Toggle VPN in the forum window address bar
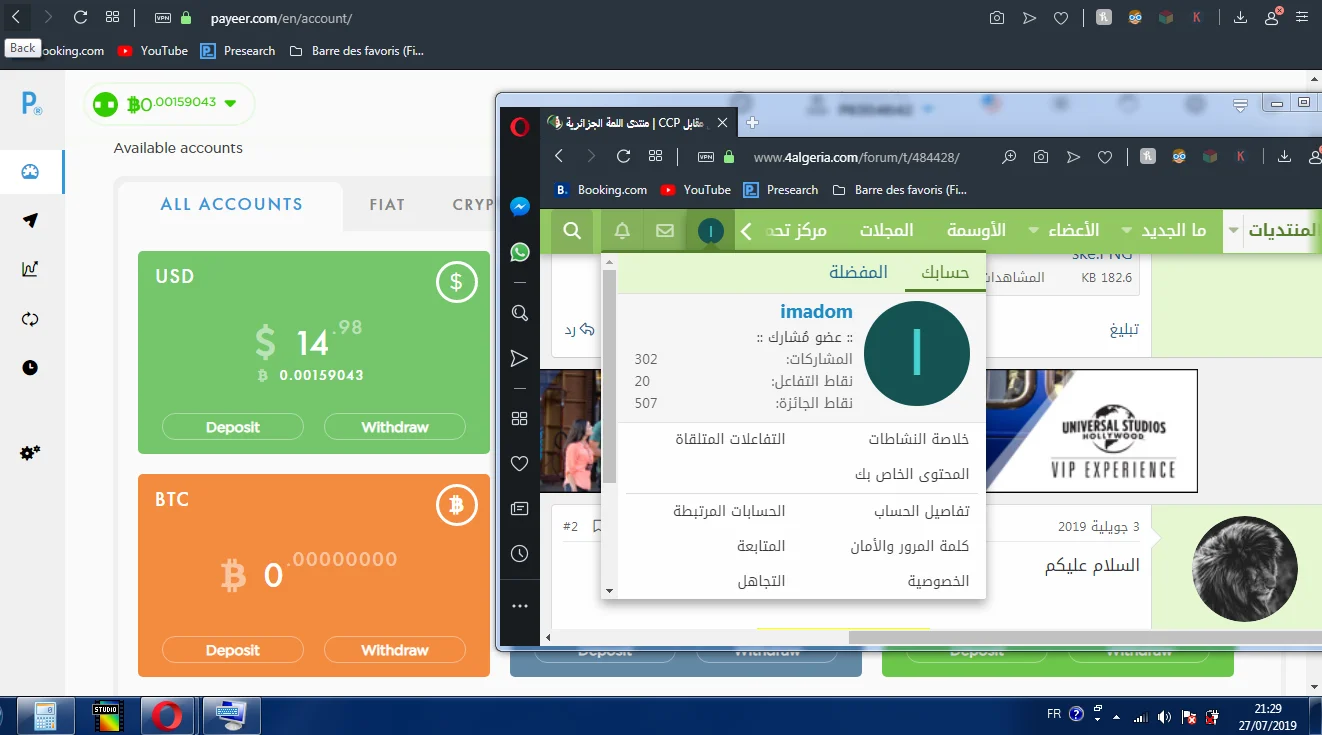 [x=706, y=157]
